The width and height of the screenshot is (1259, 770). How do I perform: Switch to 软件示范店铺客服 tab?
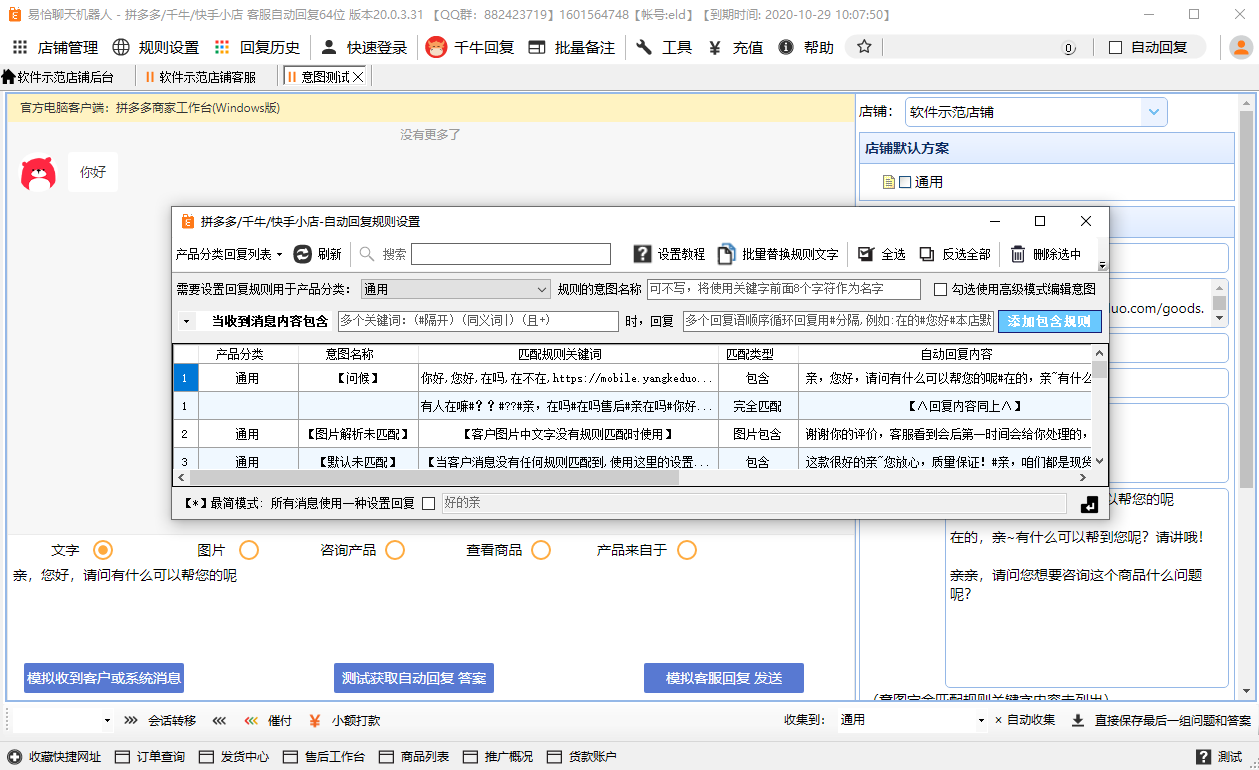click(200, 77)
